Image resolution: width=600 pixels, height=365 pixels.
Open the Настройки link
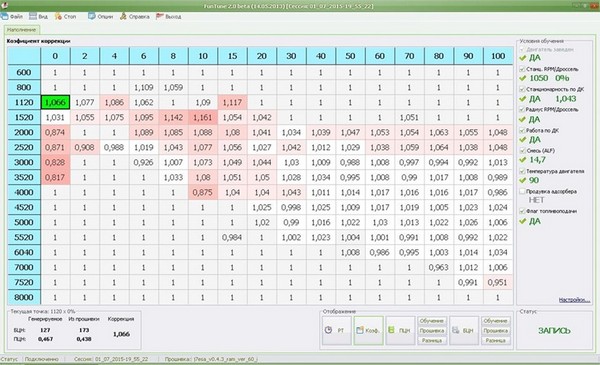pos(574,300)
